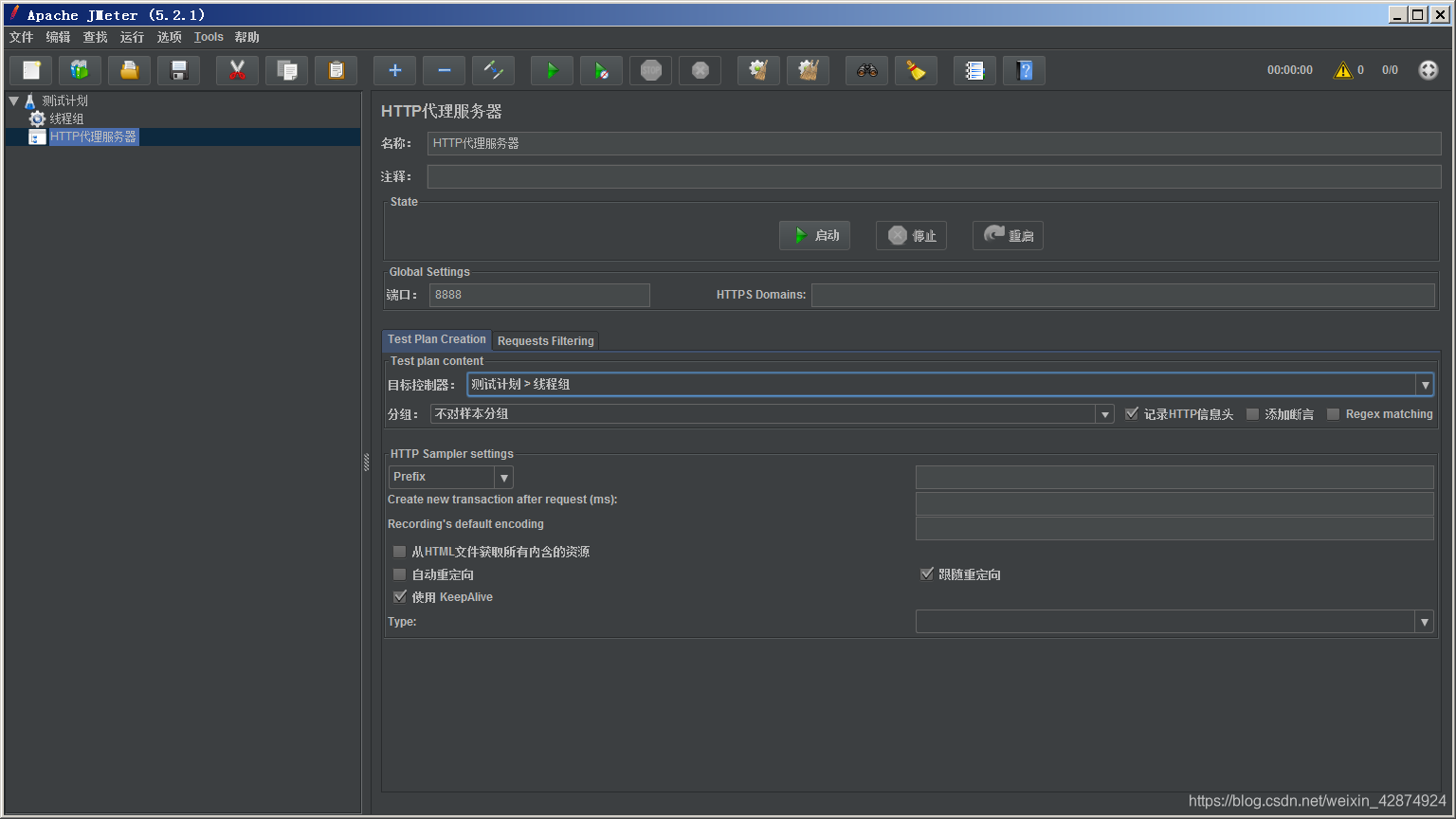Toggle the 跟随重定向 checkbox

tap(927, 574)
